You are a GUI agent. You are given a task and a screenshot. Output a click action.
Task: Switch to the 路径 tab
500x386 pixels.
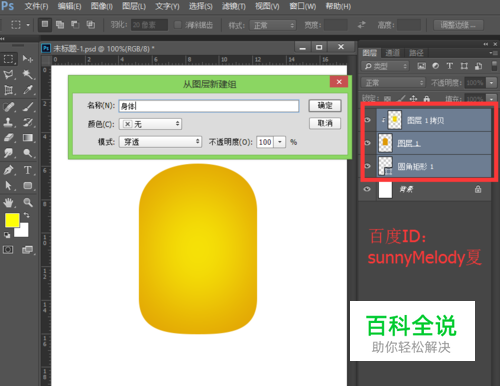coord(416,53)
